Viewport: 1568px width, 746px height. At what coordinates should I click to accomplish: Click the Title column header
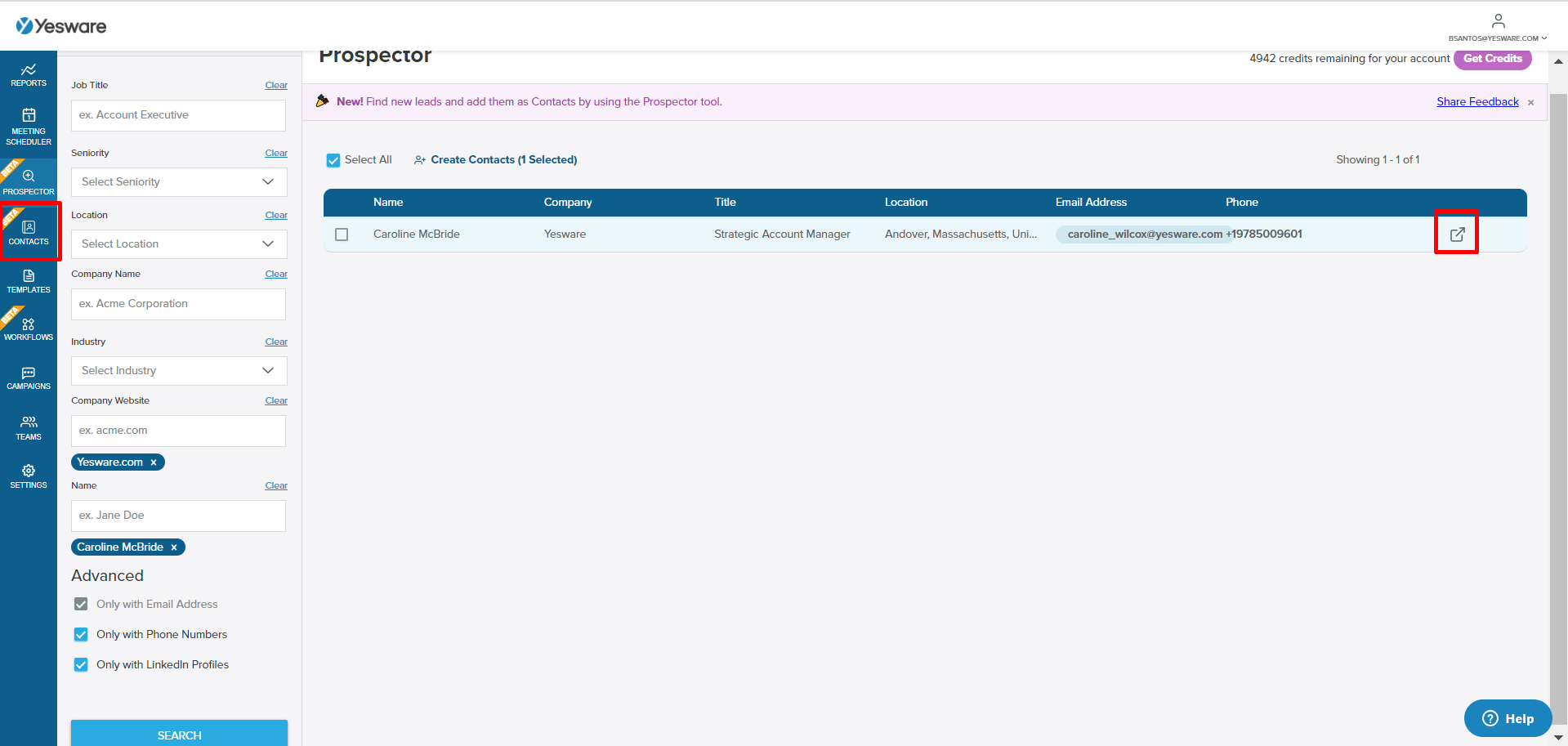[725, 202]
